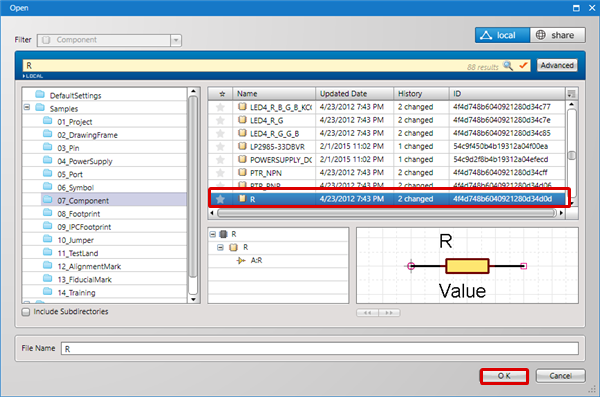Enable Include Subdirectories checkbox
600x397 pixels.
[x=26, y=312]
